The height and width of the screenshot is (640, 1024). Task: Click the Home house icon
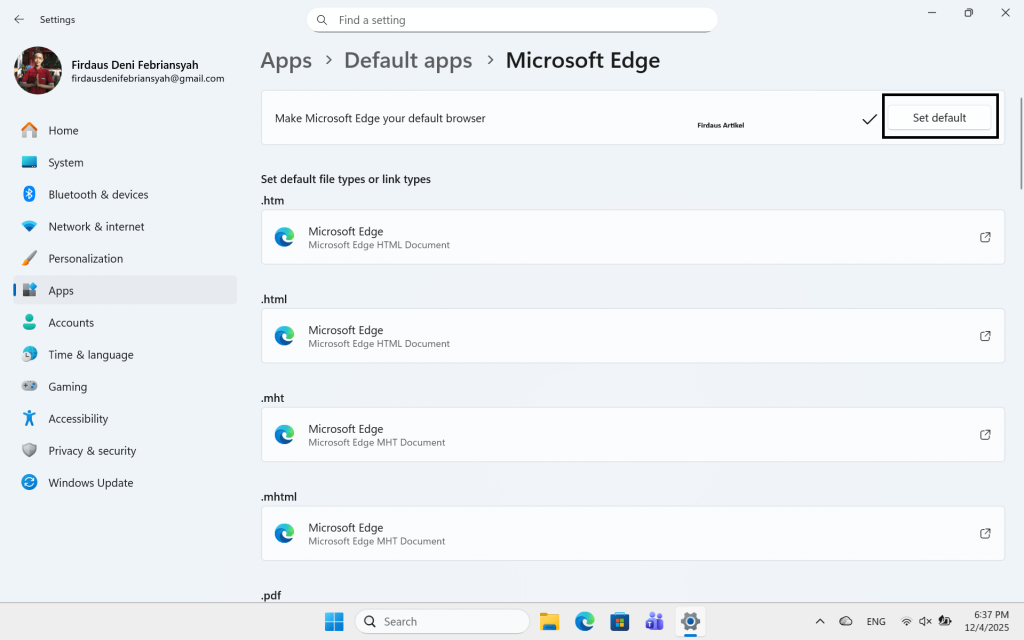[29, 130]
